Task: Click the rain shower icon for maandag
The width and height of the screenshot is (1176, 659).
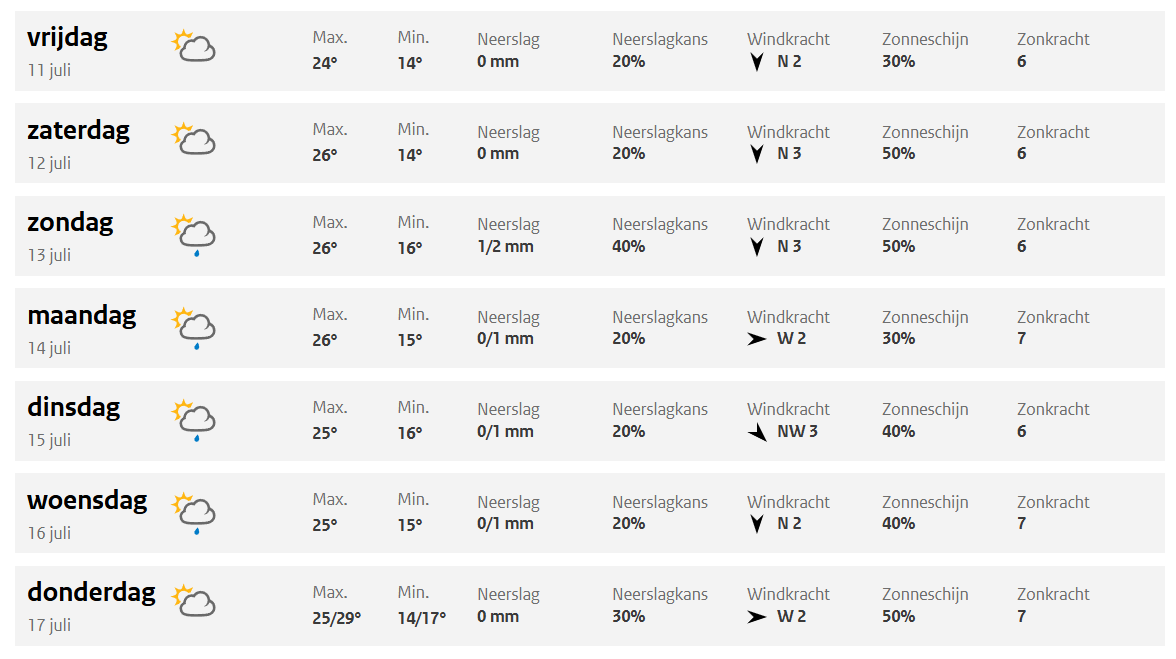Action: coord(194,327)
